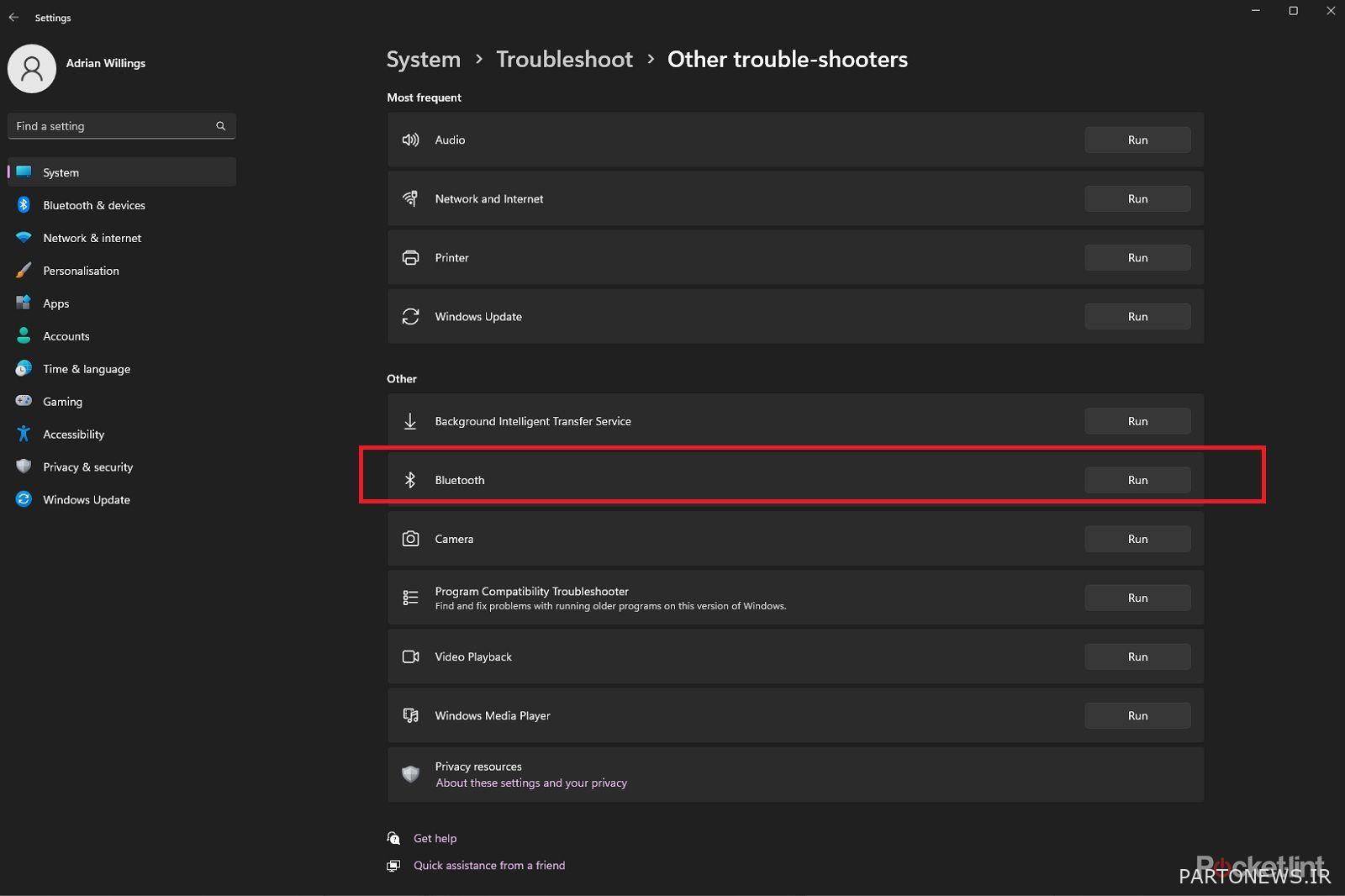Click the Camera troubleshooter icon
Viewport: 1345px width, 896px height.
click(x=410, y=539)
